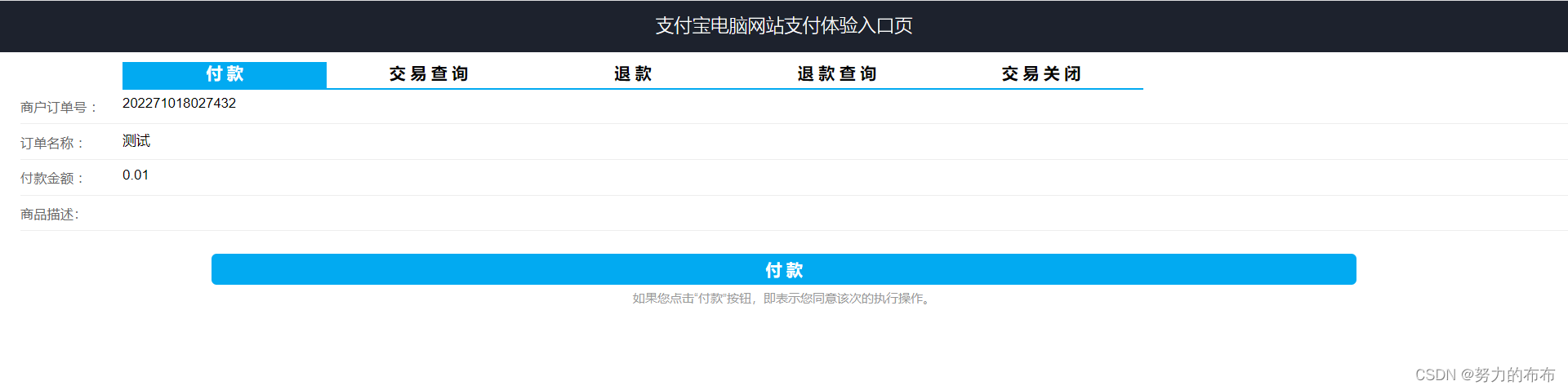Click the page title 支付宝电脑网站支付体验入口页
This screenshot has width=1568, height=390.
tap(784, 26)
